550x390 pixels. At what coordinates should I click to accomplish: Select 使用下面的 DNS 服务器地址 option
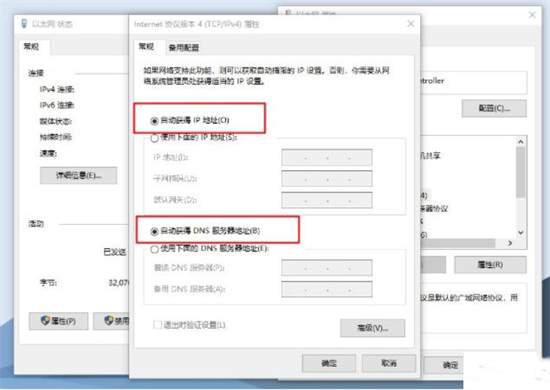click(154, 249)
